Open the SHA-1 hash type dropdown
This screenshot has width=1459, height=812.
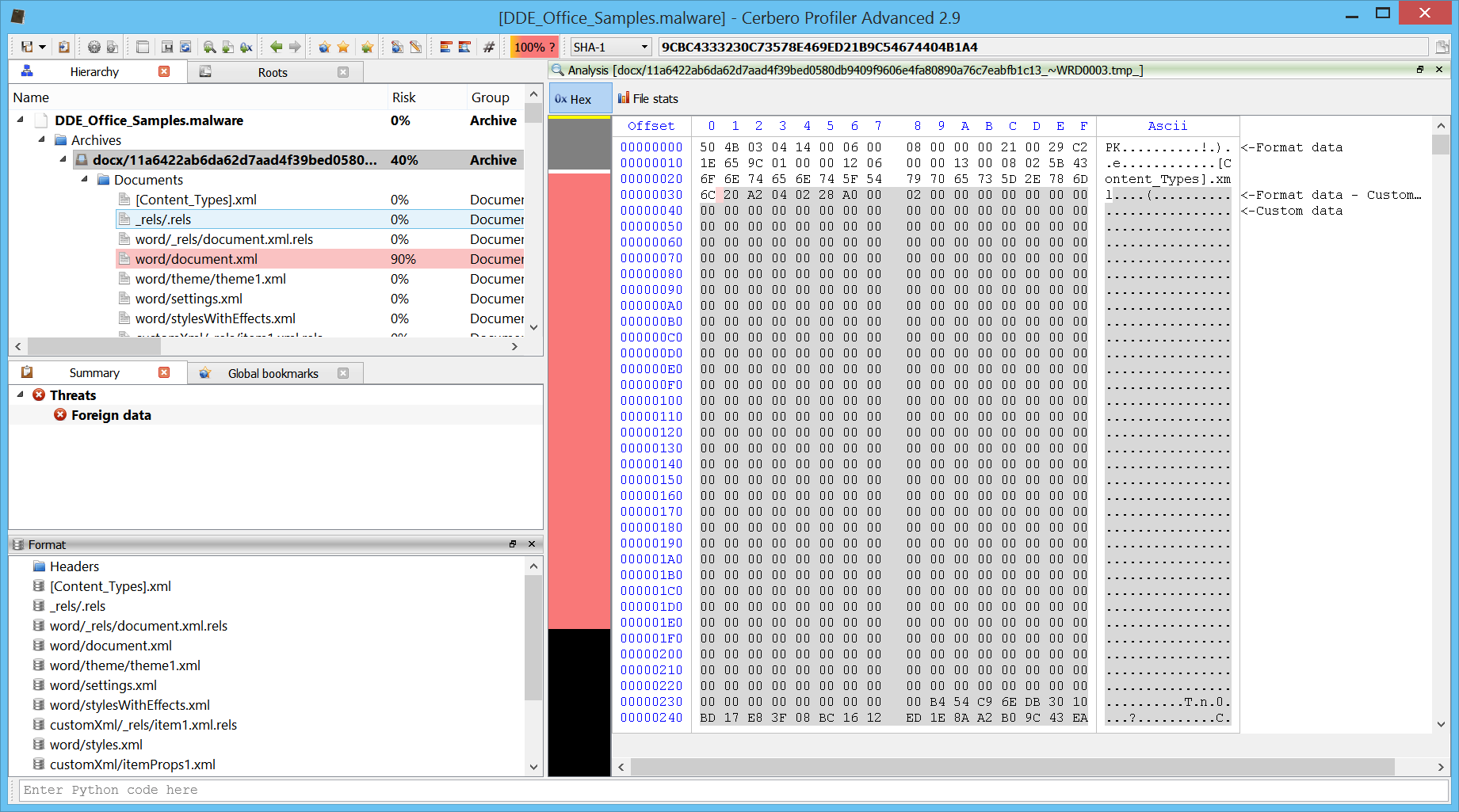click(x=611, y=47)
